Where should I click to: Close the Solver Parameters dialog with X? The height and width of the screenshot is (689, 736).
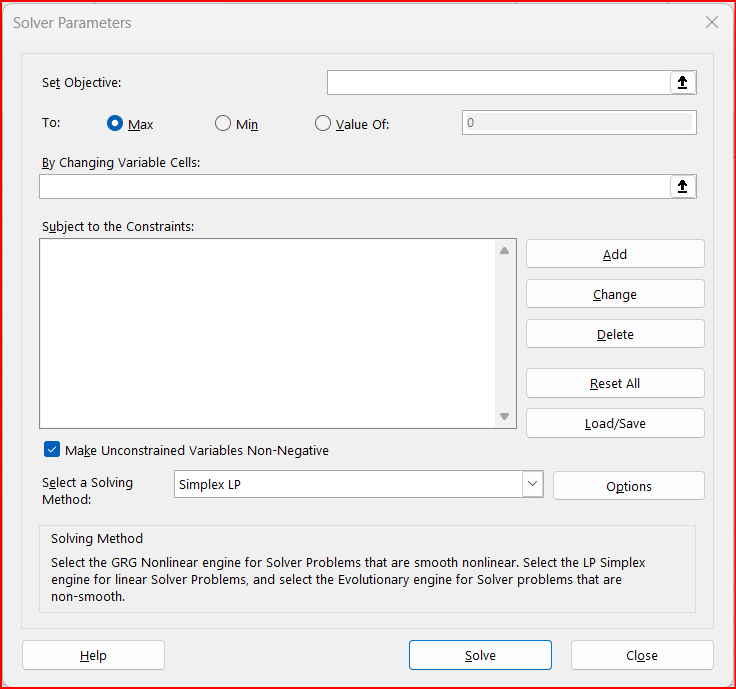pos(711,22)
